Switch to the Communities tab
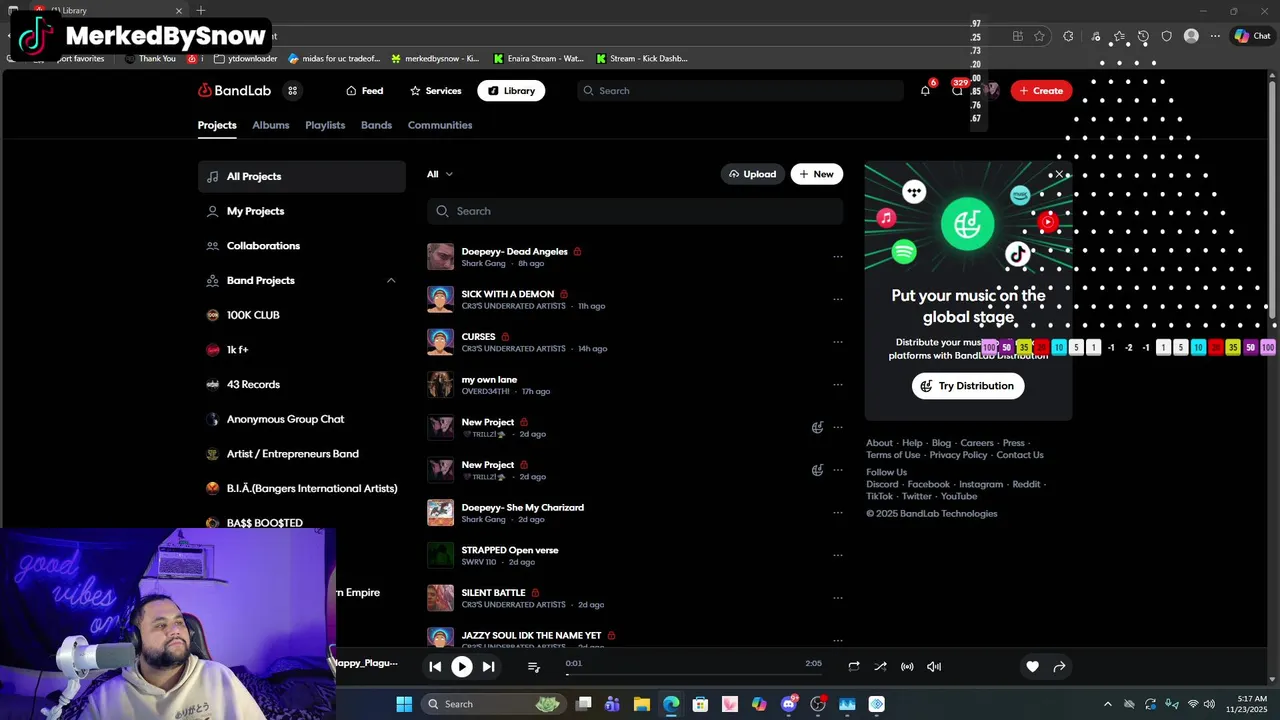This screenshot has height=720, width=1280. pyautogui.click(x=440, y=125)
